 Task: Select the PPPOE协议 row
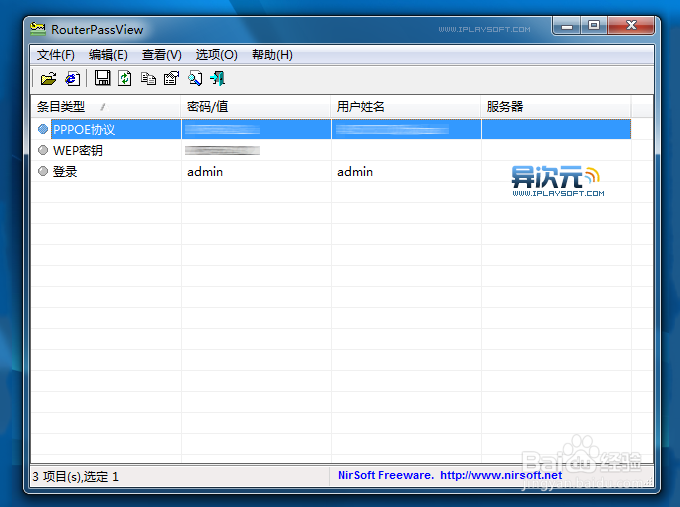pos(331,129)
